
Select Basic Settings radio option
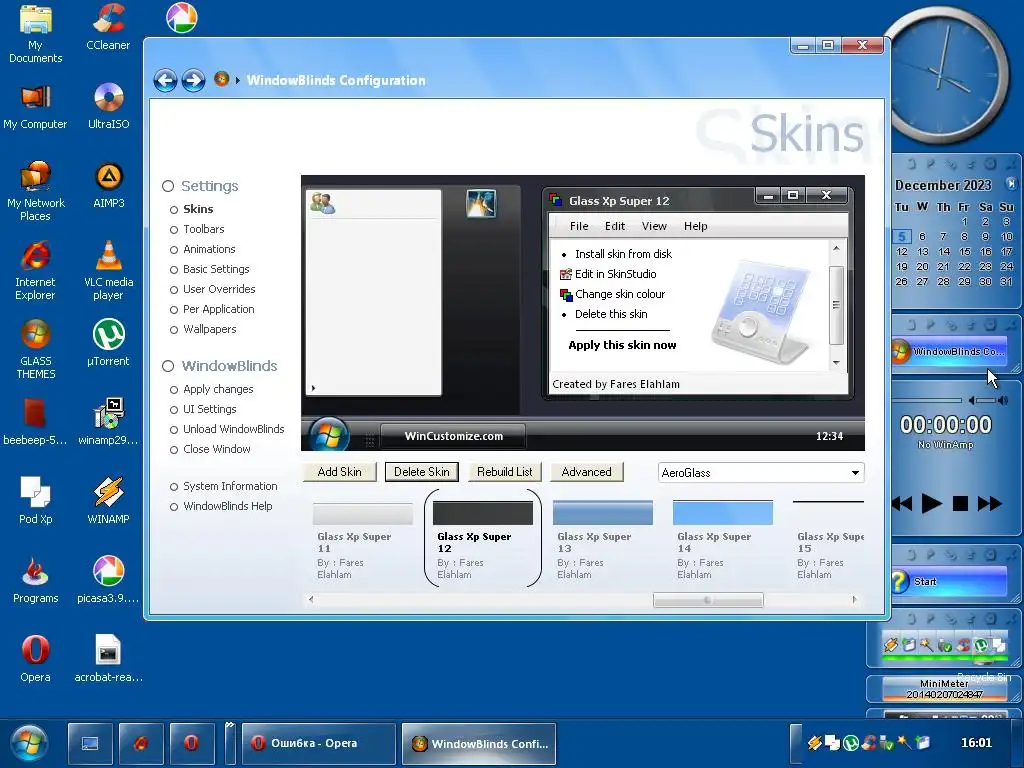pos(209,270)
